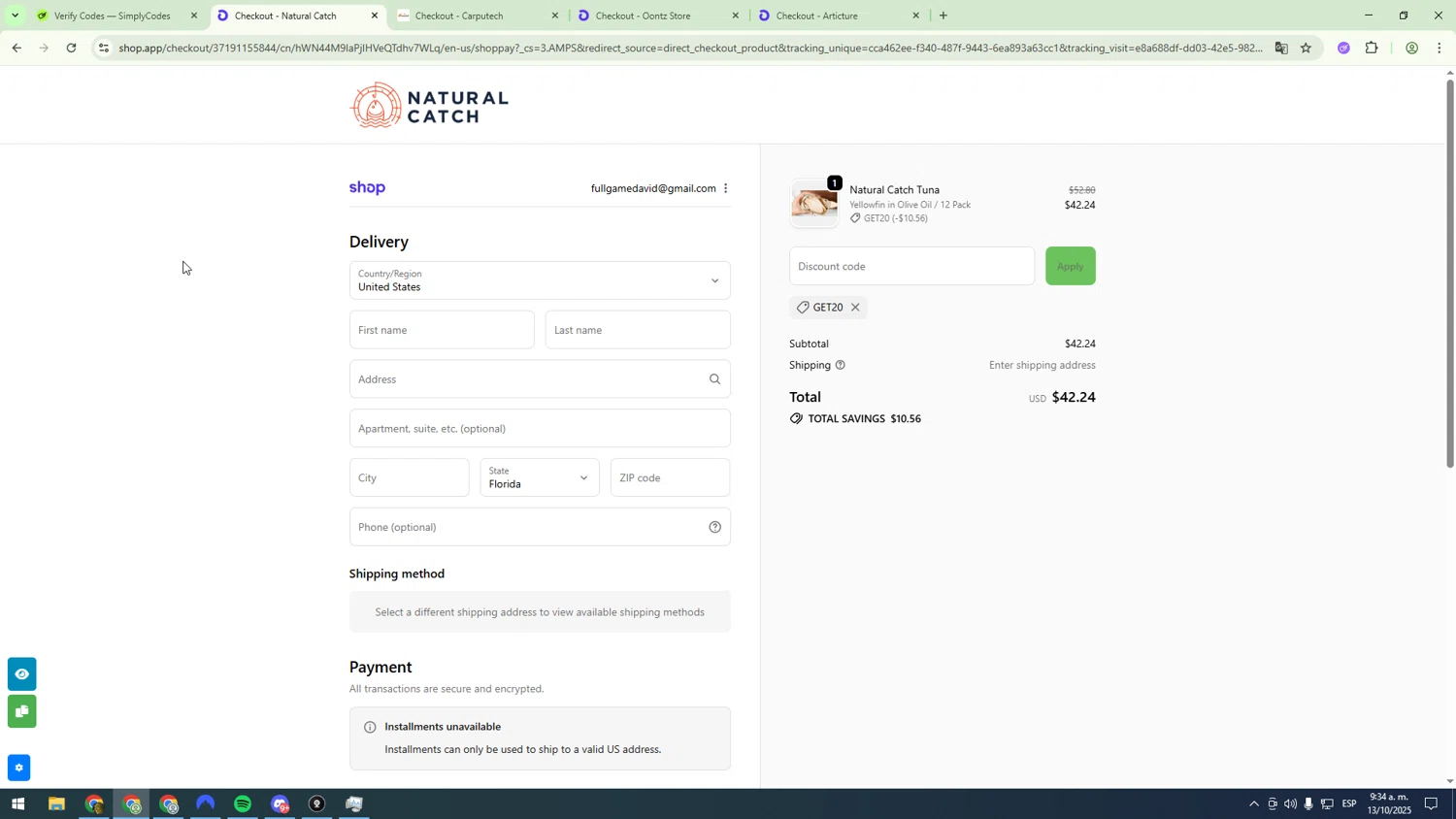
Task: Click the address search magnifier icon
Action: click(x=714, y=379)
